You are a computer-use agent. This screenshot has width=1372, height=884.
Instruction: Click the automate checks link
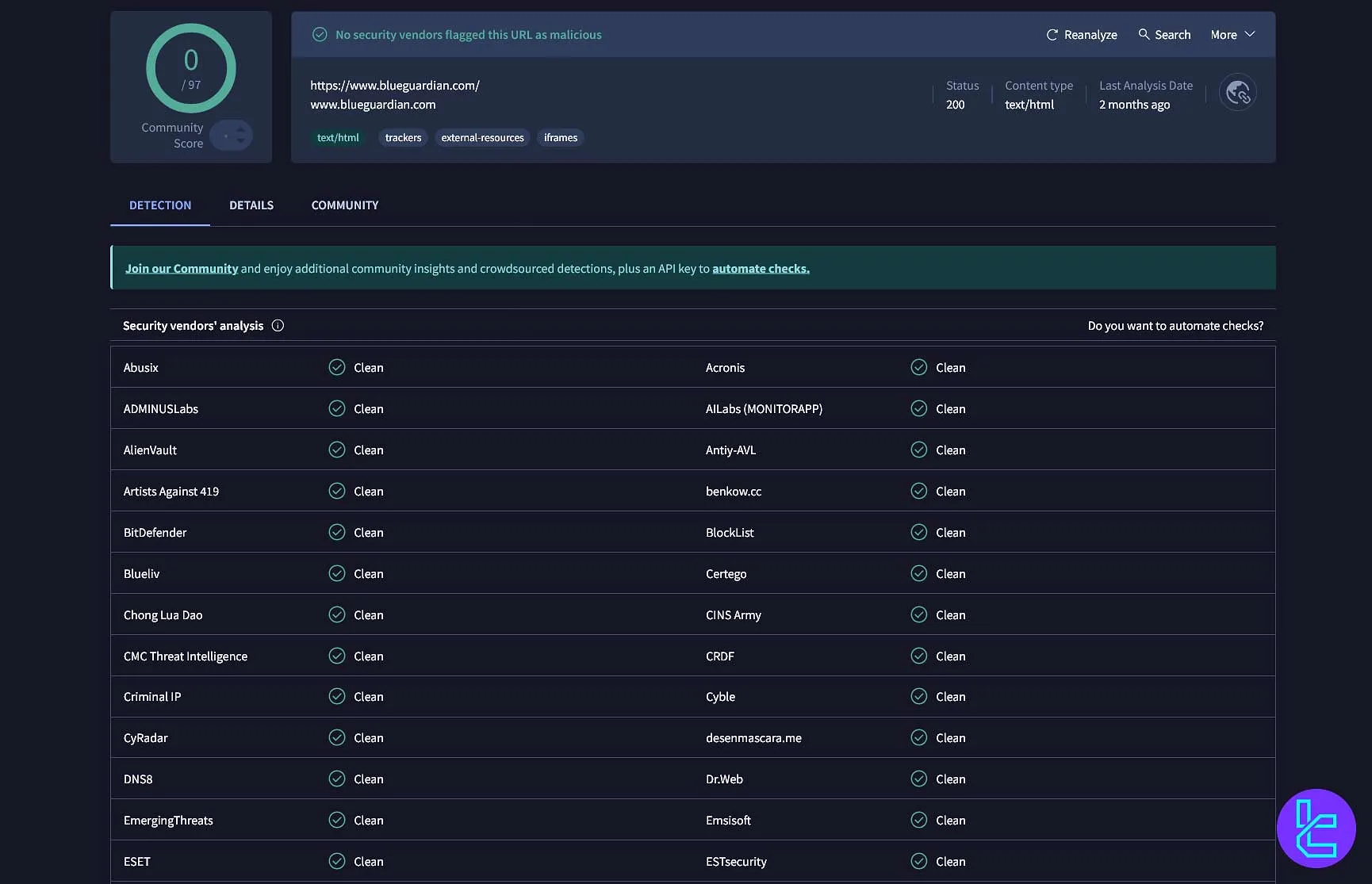[x=761, y=268]
